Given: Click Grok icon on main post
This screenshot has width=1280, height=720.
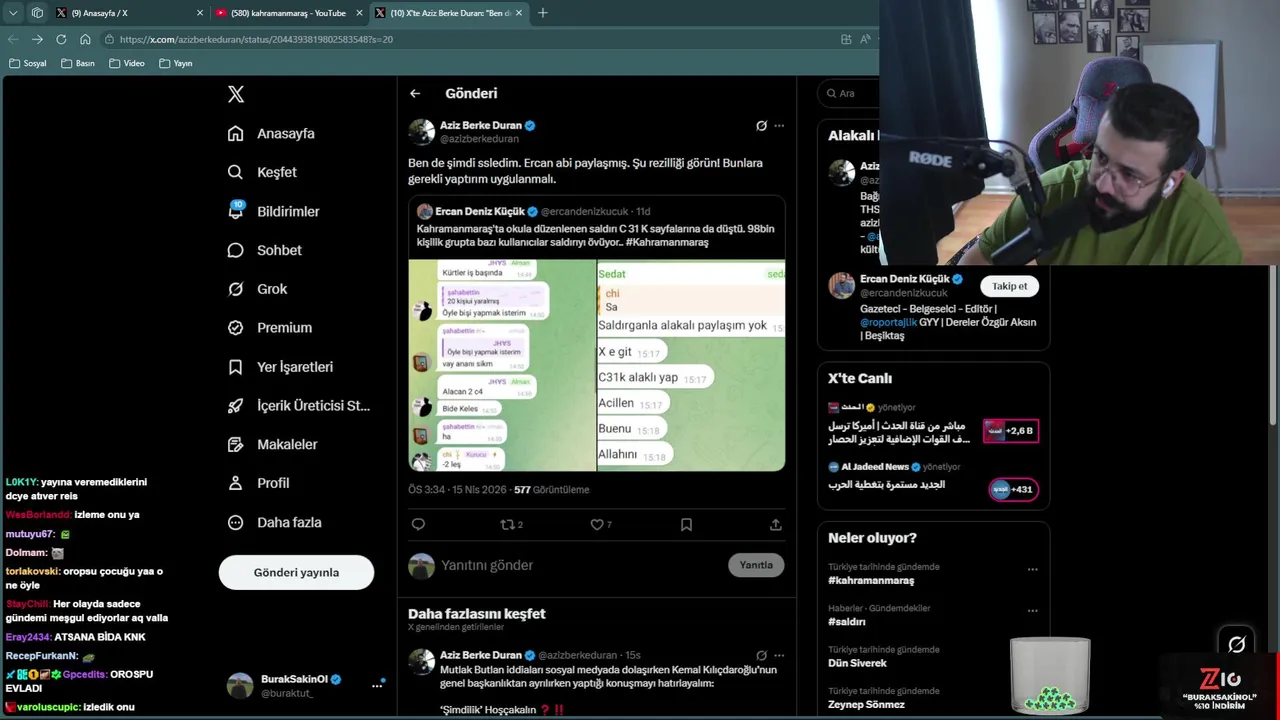Looking at the screenshot, I should 761,126.
